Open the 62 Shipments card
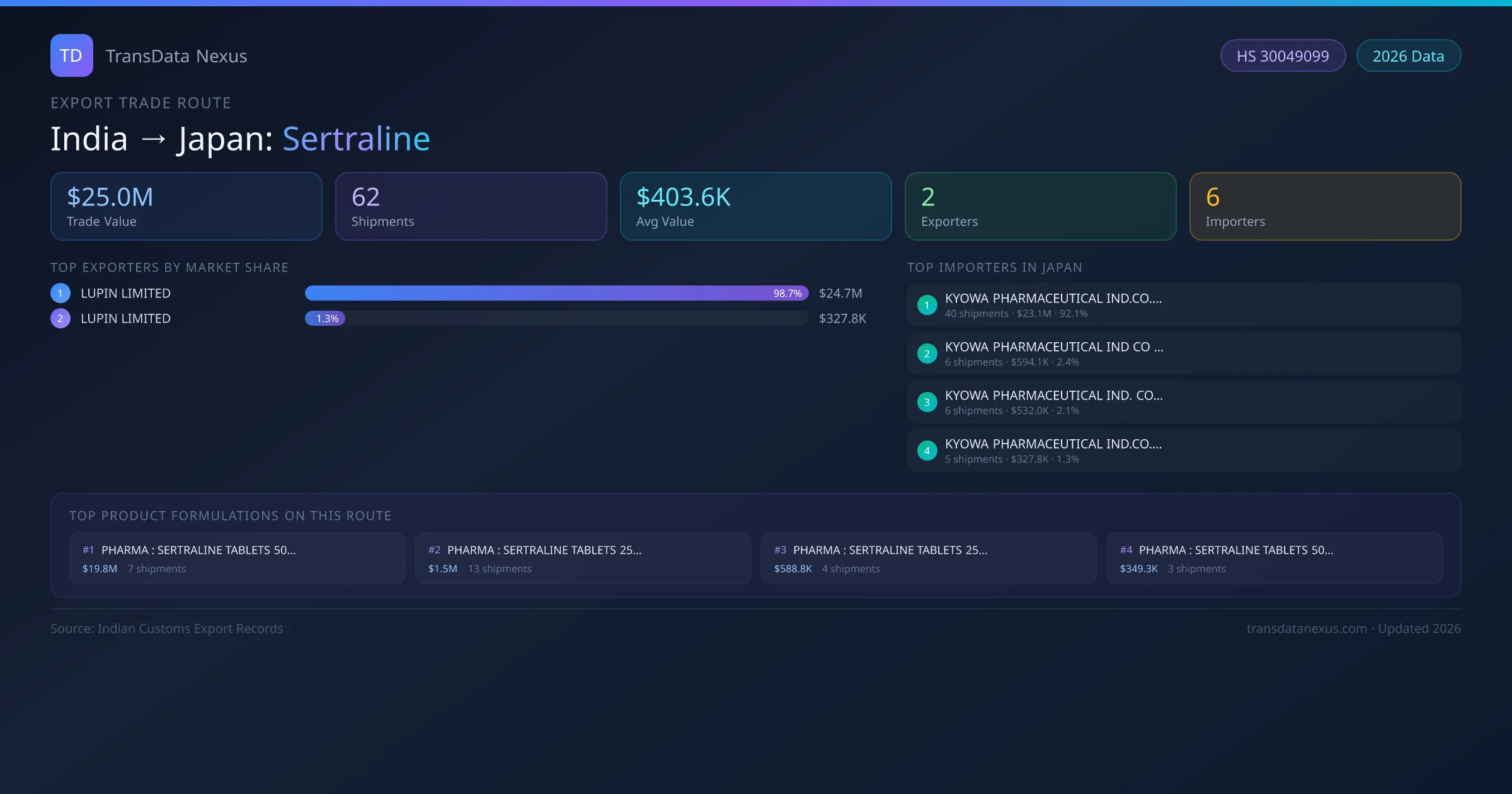 click(x=471, y=206)
